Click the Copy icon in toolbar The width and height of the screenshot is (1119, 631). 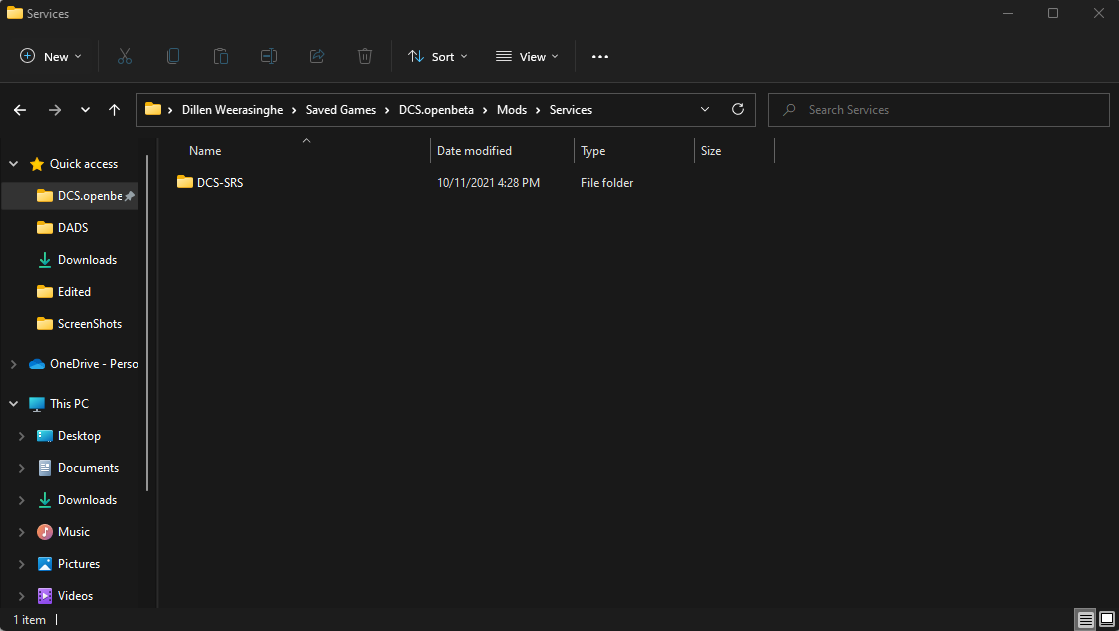click(173, 56)
